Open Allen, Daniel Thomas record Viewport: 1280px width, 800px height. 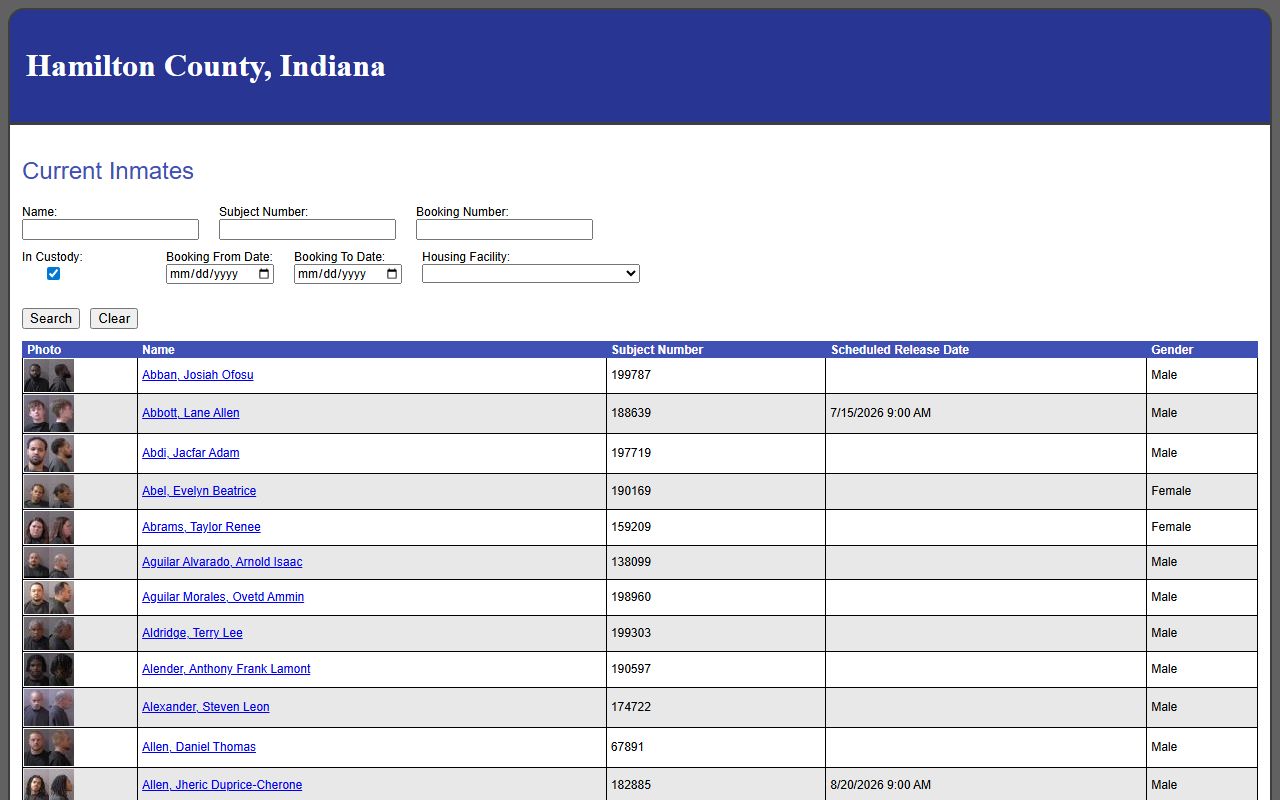tap(199, 747)
